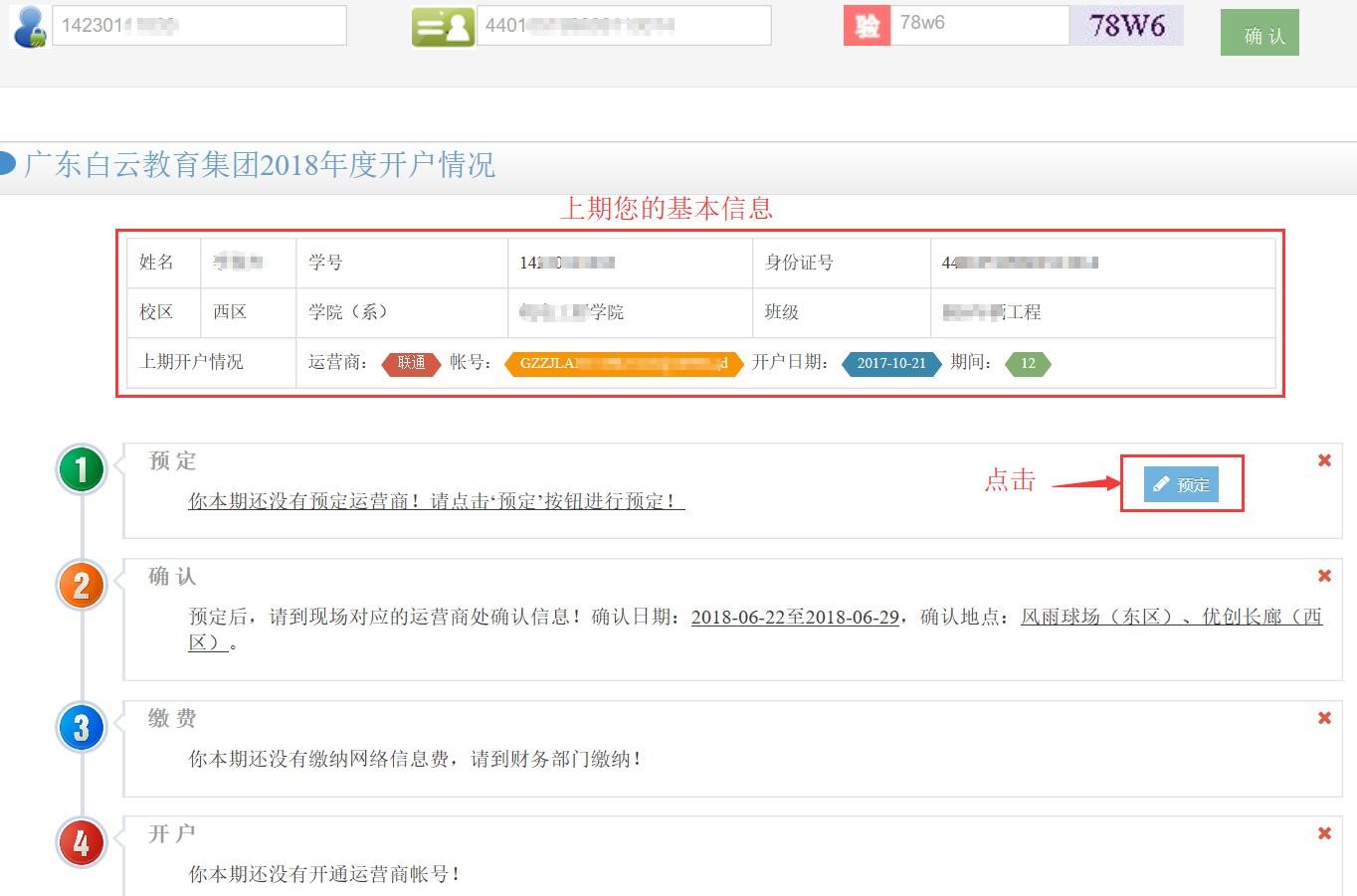Click the green ID card icon

point(443,27)
